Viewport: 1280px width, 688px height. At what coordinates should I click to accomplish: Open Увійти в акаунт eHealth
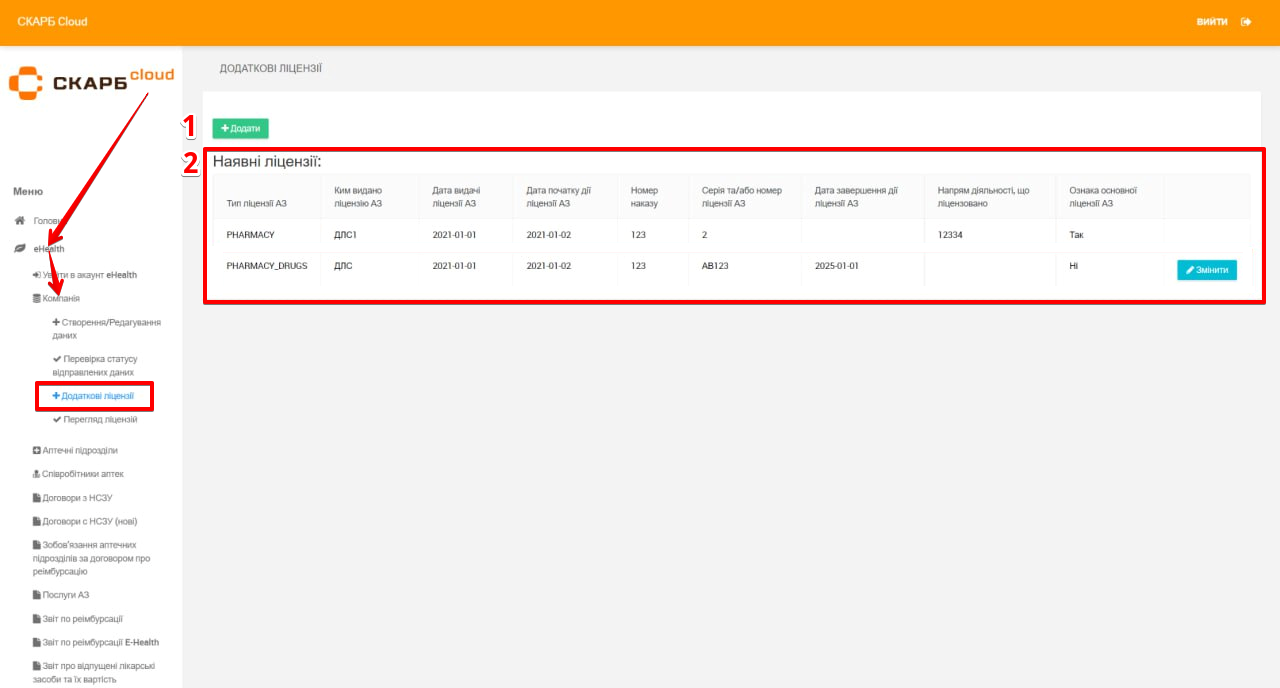(89, 274)
